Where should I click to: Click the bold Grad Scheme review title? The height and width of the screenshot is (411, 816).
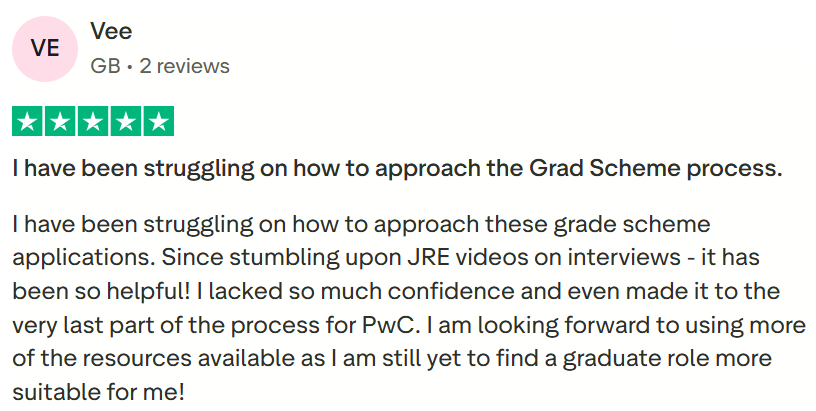[x=397, y=168]
